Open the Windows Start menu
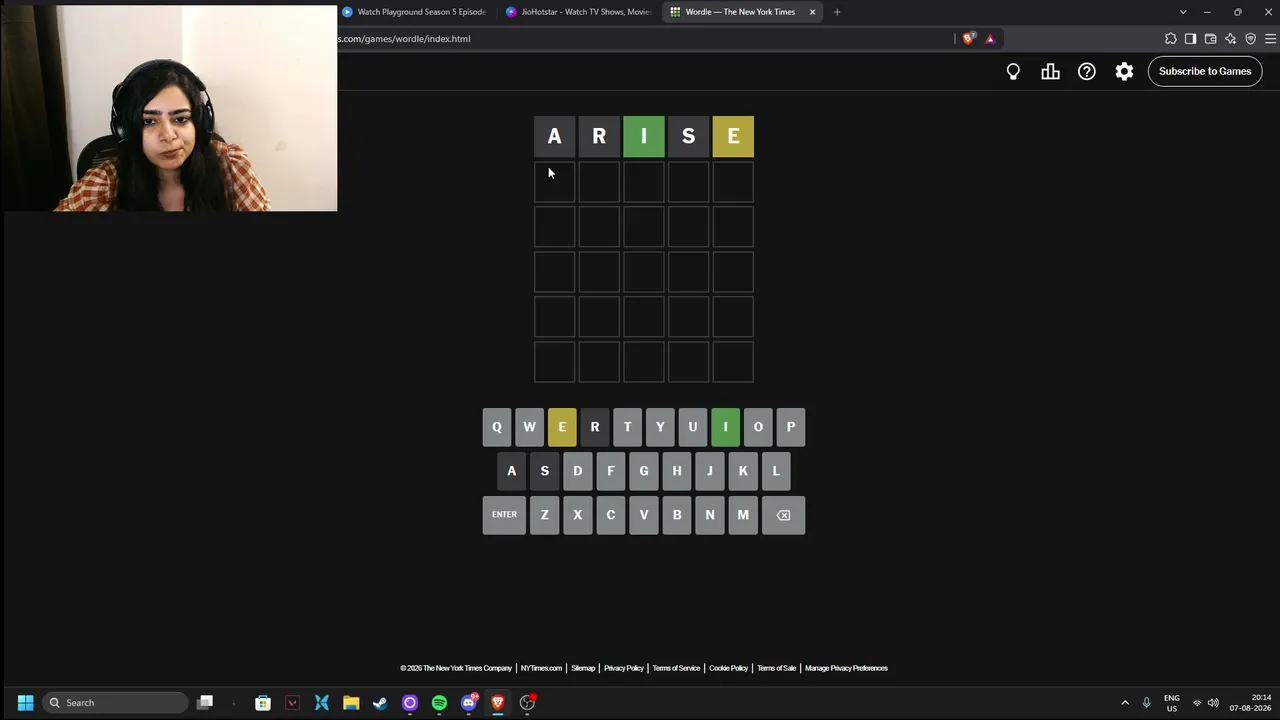The width and height of the screenshot is (1280, 720). 26,703
